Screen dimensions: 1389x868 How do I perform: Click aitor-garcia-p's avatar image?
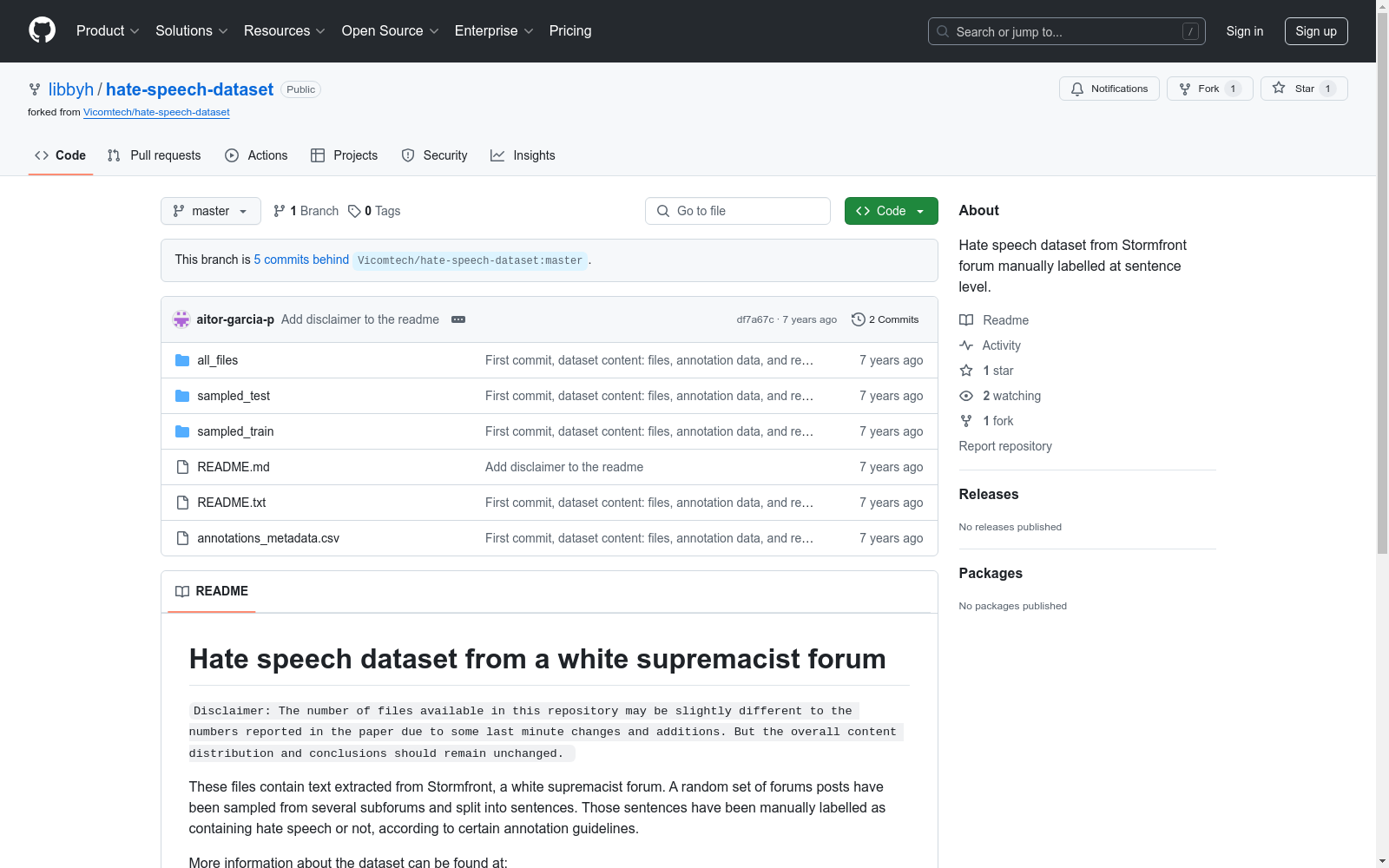tap(181, 319)
